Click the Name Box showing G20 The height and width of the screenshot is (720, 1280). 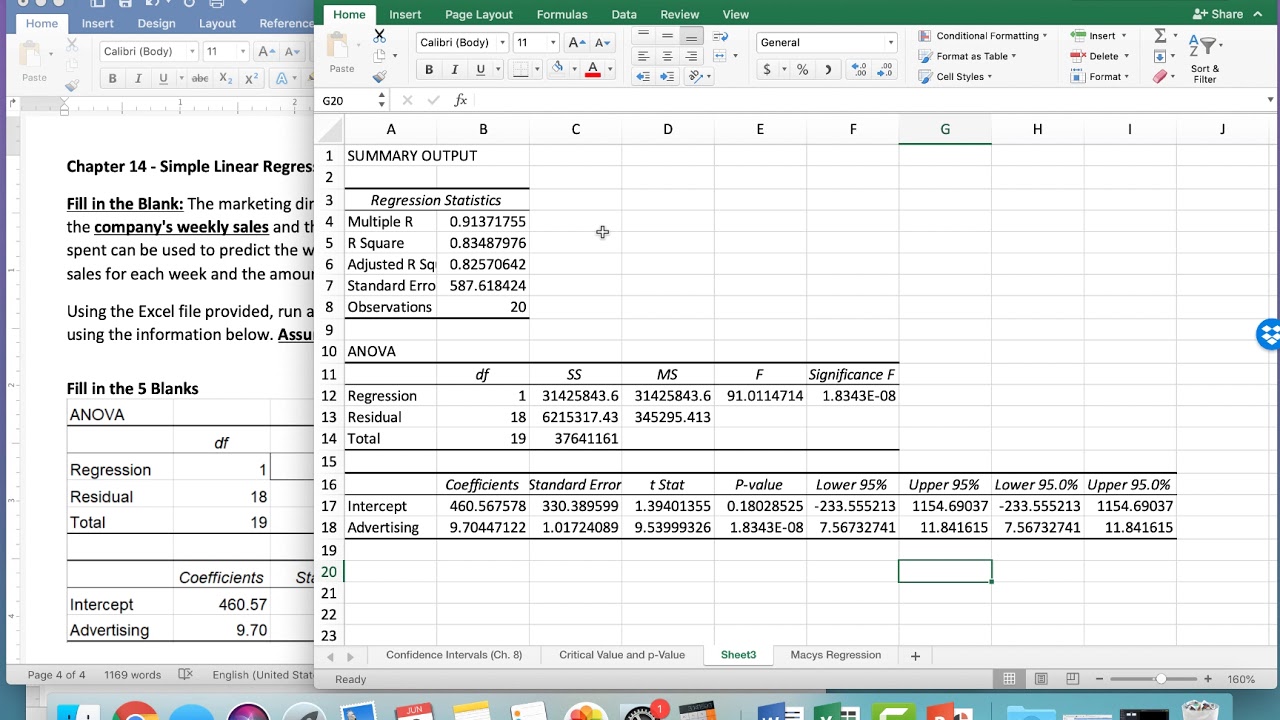(x=348, y=100)
